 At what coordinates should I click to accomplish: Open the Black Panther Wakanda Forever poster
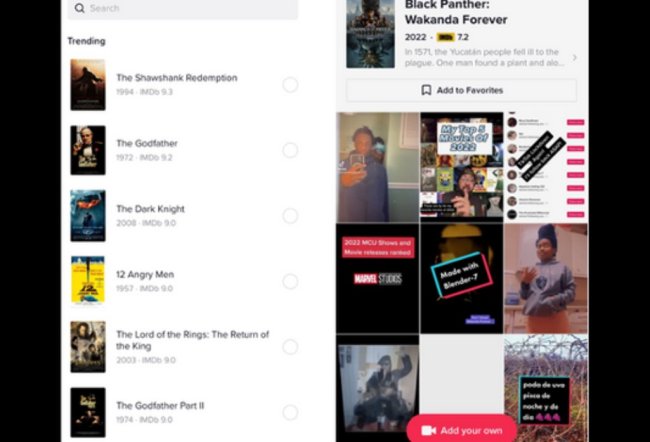point(371,34)
